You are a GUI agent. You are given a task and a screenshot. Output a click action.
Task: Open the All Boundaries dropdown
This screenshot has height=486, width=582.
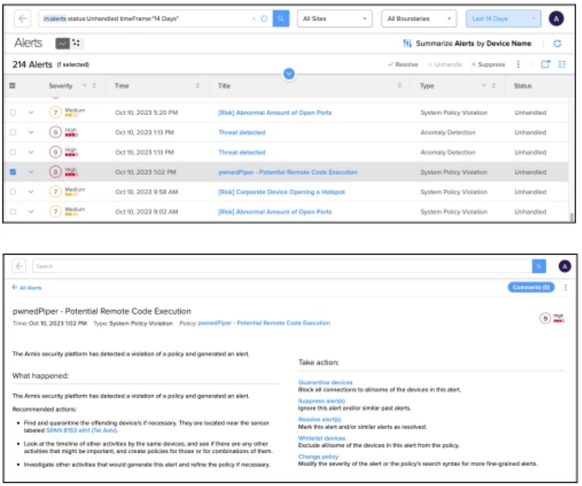(419, 19)
